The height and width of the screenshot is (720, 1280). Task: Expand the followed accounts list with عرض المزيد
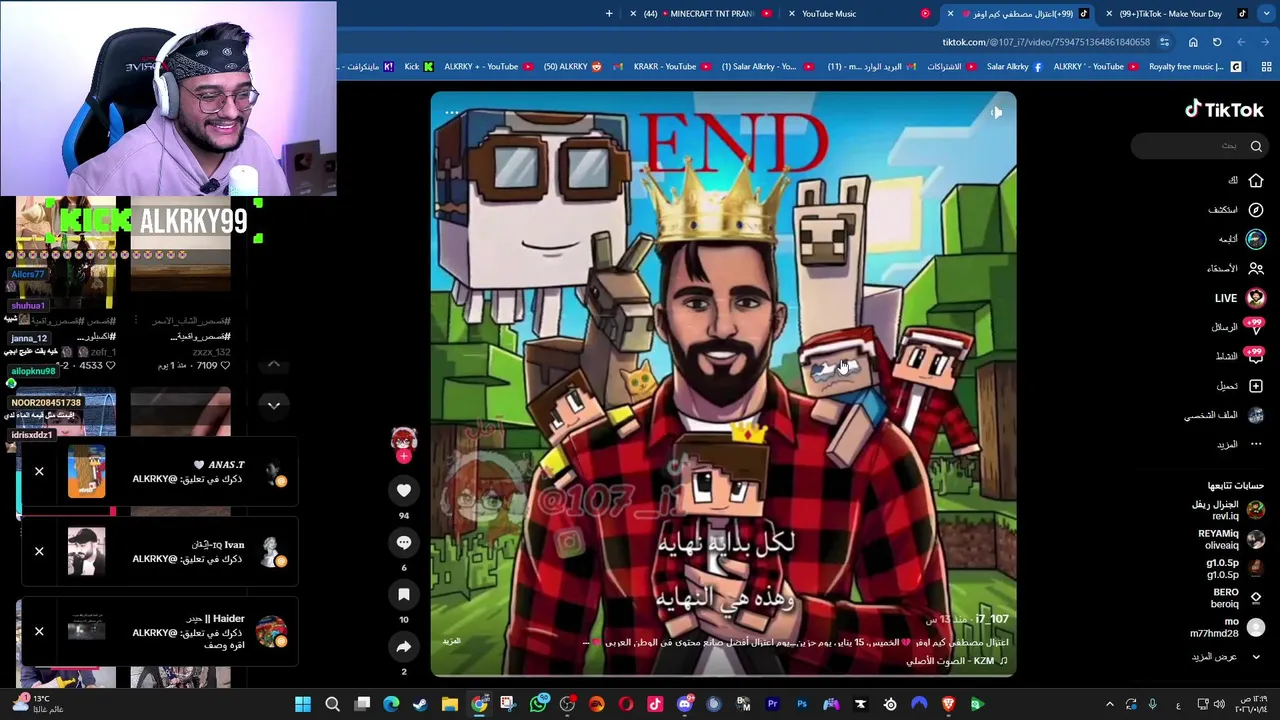[1226, 657]
